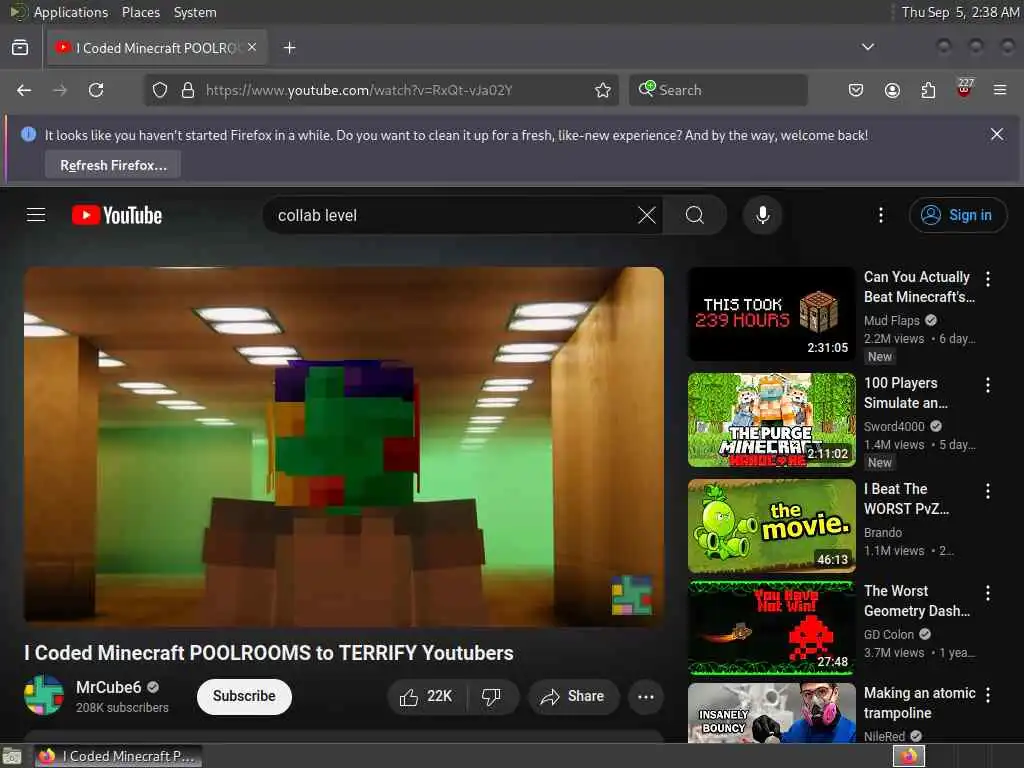Open the Places menu
1024x768 pixels.
coord(141,12)
